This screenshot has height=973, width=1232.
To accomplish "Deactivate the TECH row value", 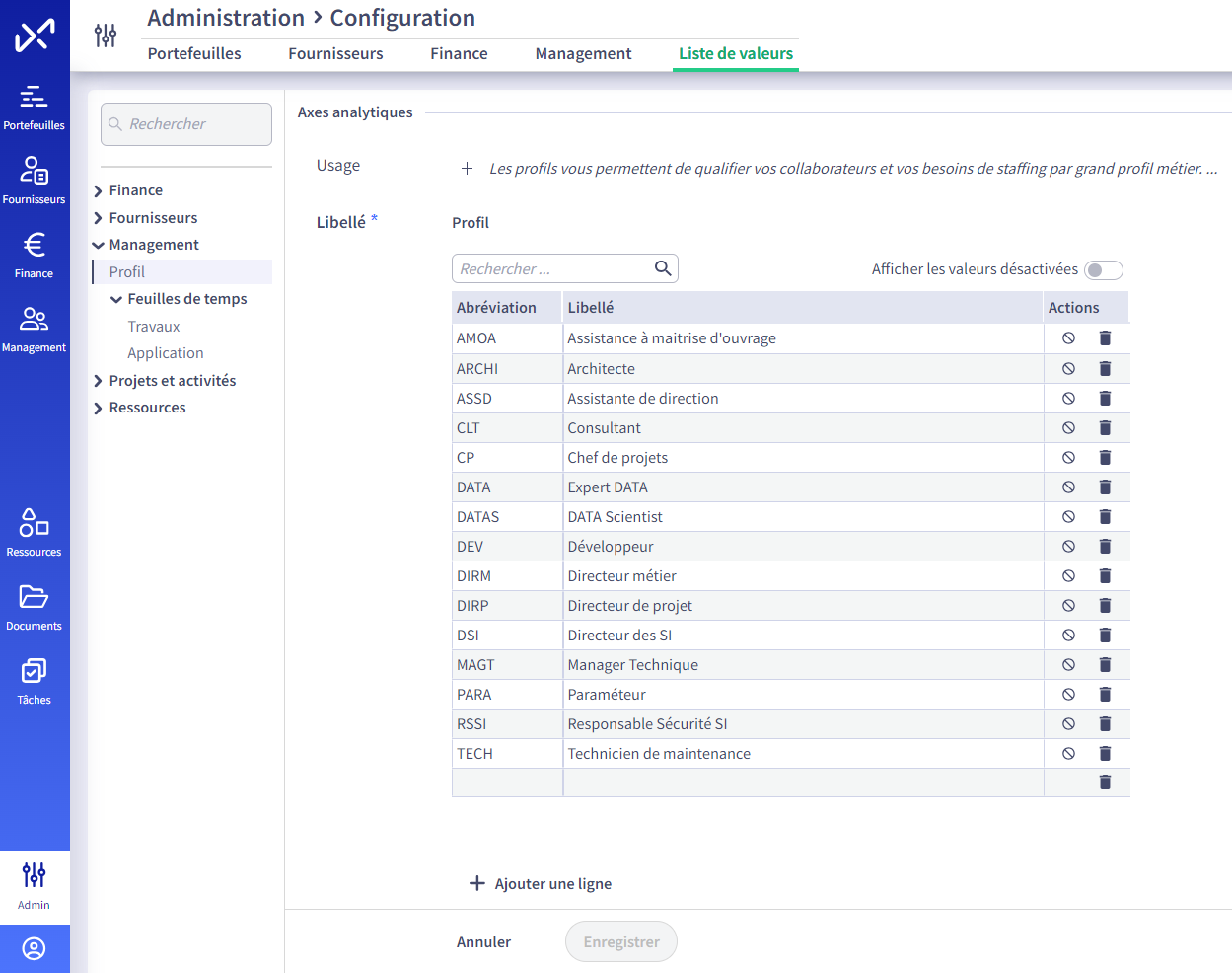I will (x=1068, y=754).
